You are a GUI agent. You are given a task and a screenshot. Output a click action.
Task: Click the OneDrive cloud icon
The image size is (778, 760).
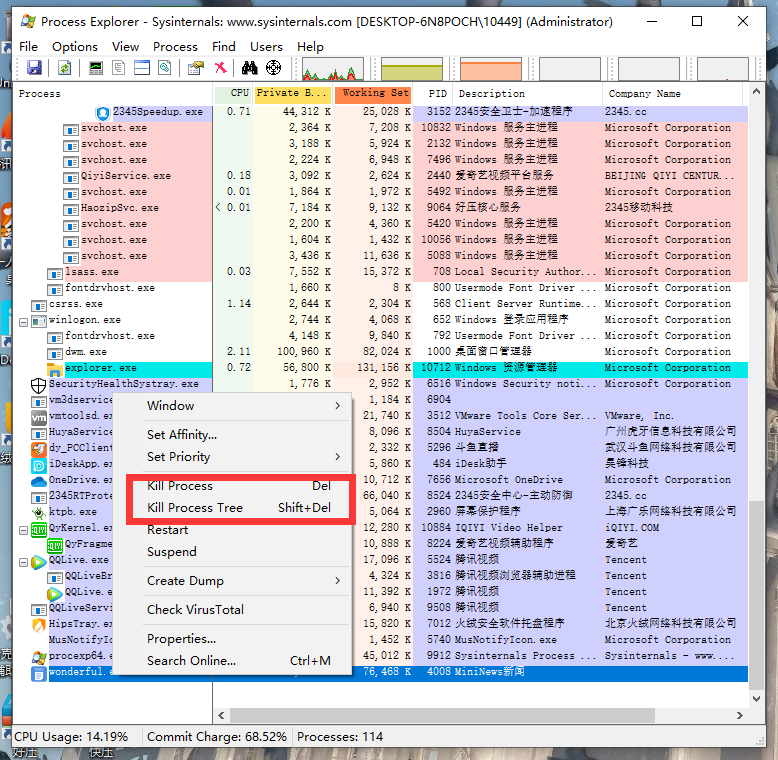39,481
